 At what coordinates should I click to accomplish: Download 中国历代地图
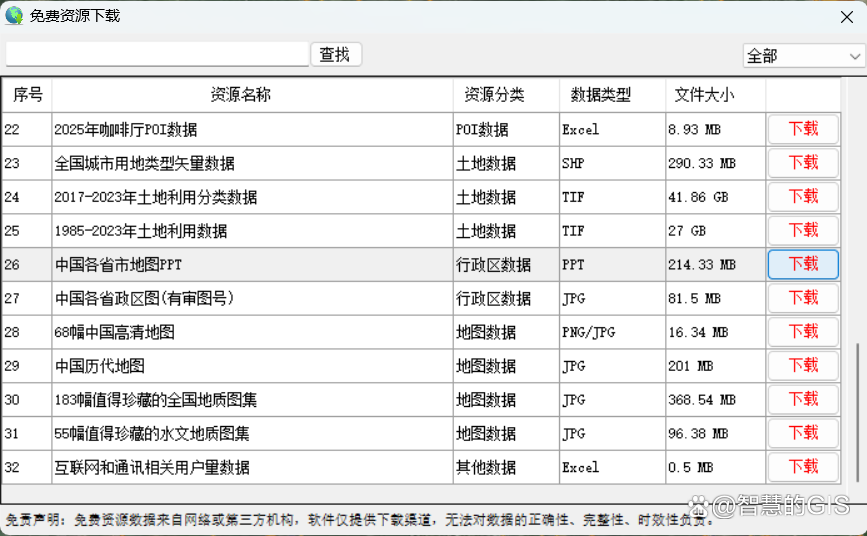pyautogui.click(x=803, y=366)
